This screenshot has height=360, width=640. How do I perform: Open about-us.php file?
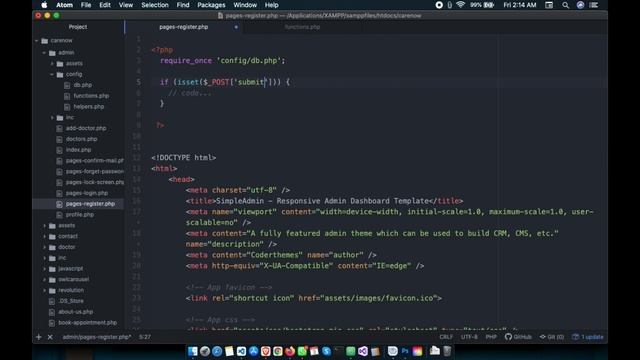pyautogui.click(x=76, y=312)
